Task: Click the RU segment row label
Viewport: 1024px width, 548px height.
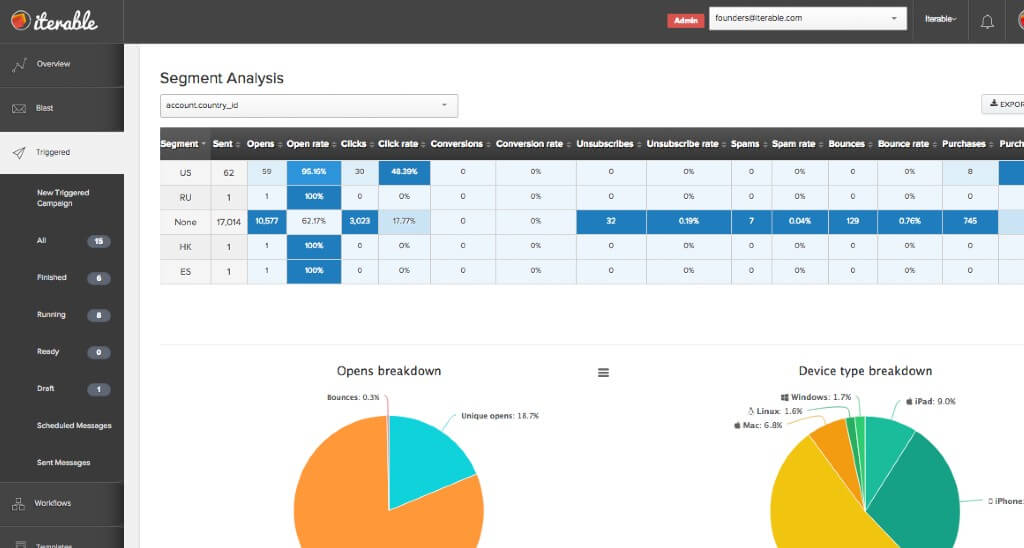Action: [185, 197]
